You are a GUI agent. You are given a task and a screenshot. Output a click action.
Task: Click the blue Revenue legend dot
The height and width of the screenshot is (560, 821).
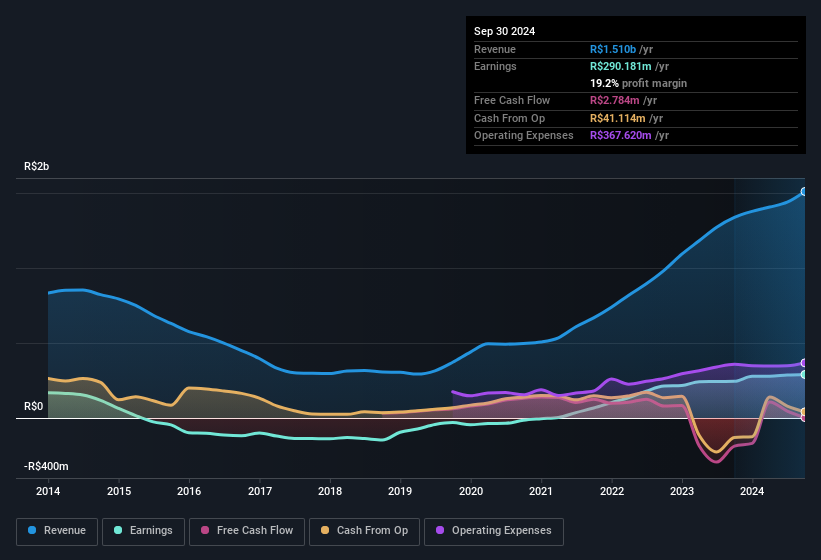coord(33,531)
